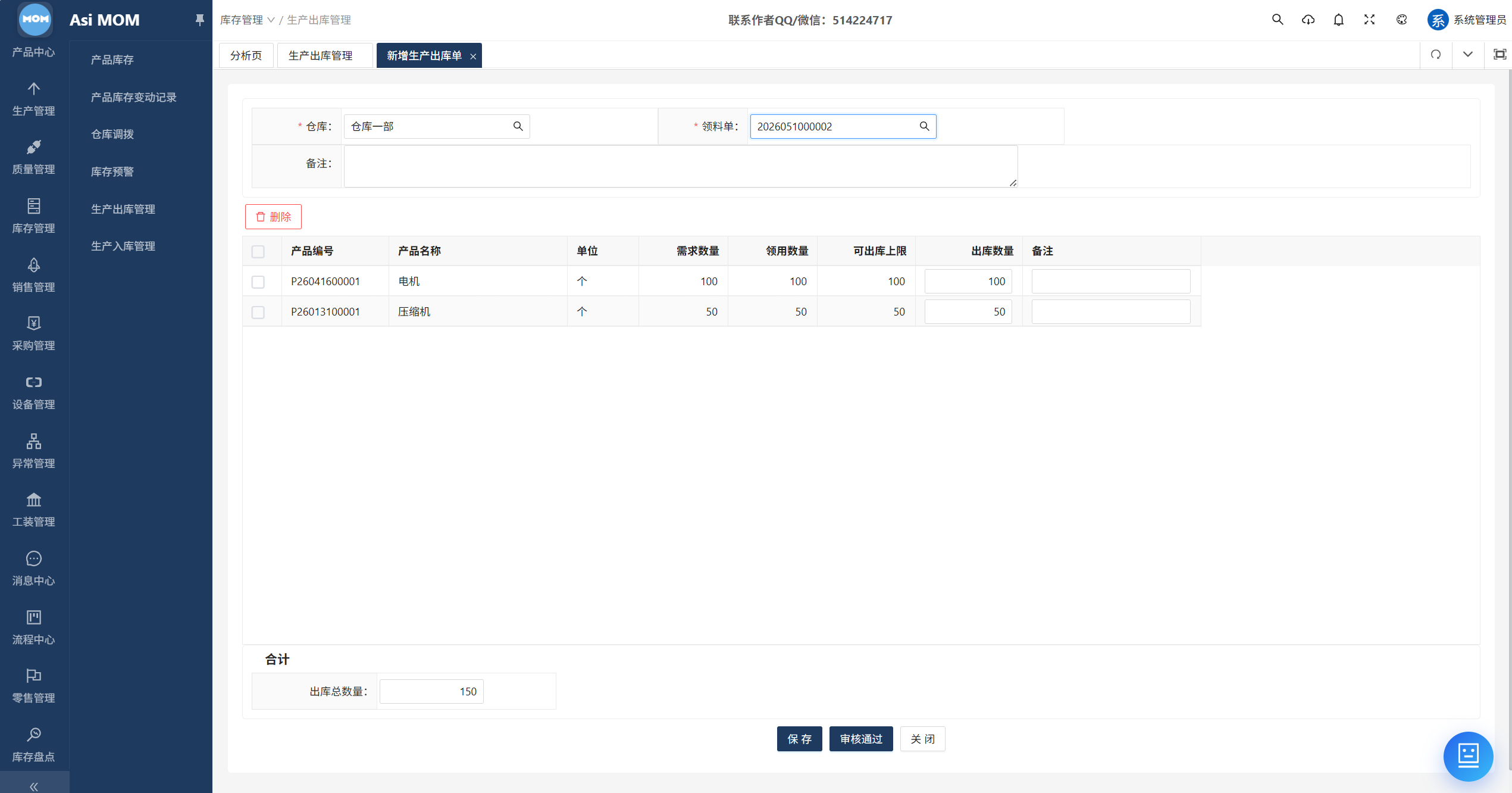Check the row for P26041600001
Image resolution: width=1512 pixels, height=793 pixels.
click(258, 282)
